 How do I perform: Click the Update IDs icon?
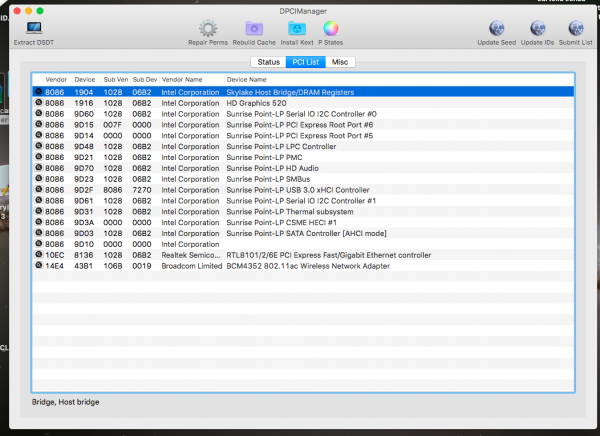536,28
